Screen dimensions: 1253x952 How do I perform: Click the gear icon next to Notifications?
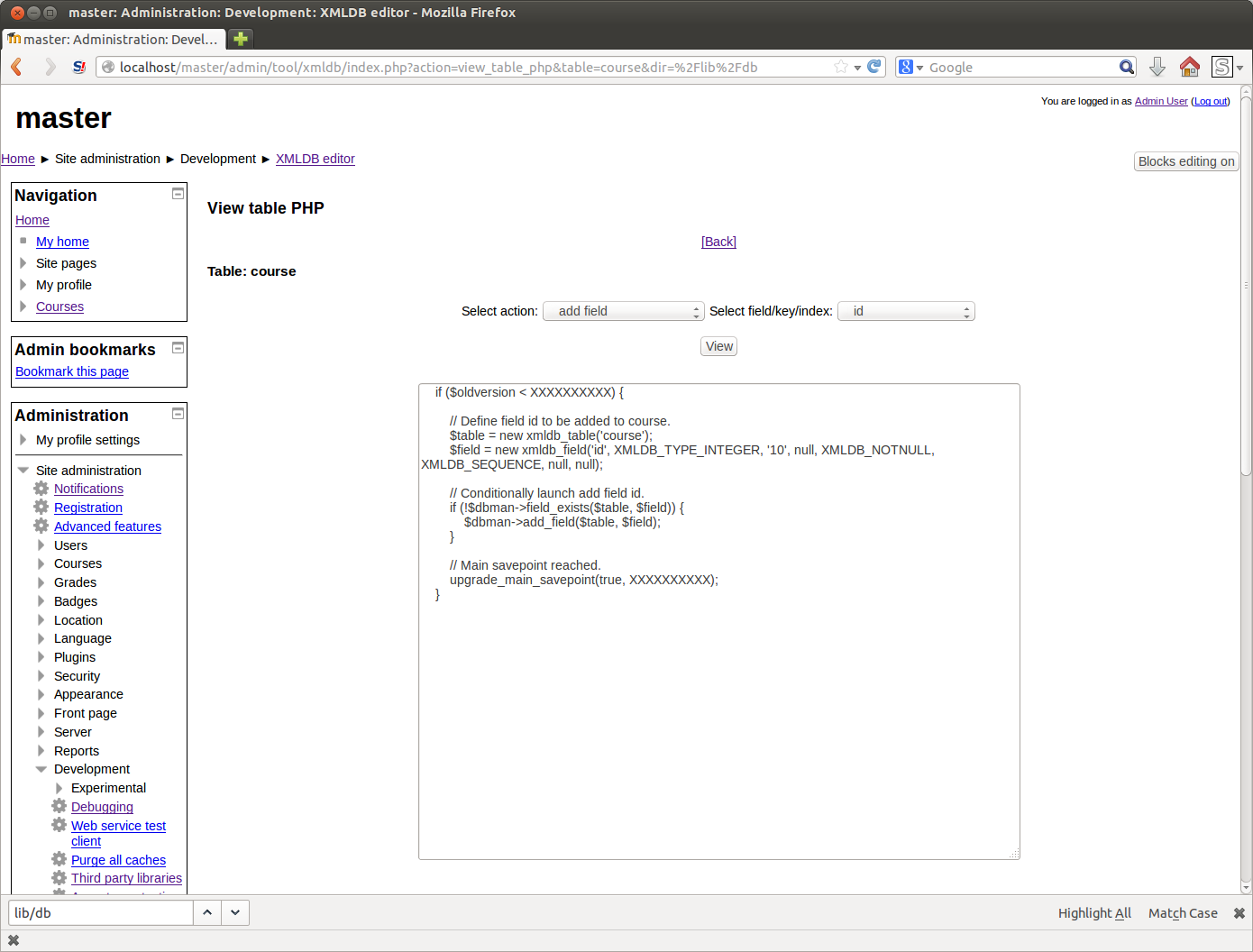point(41,488)
